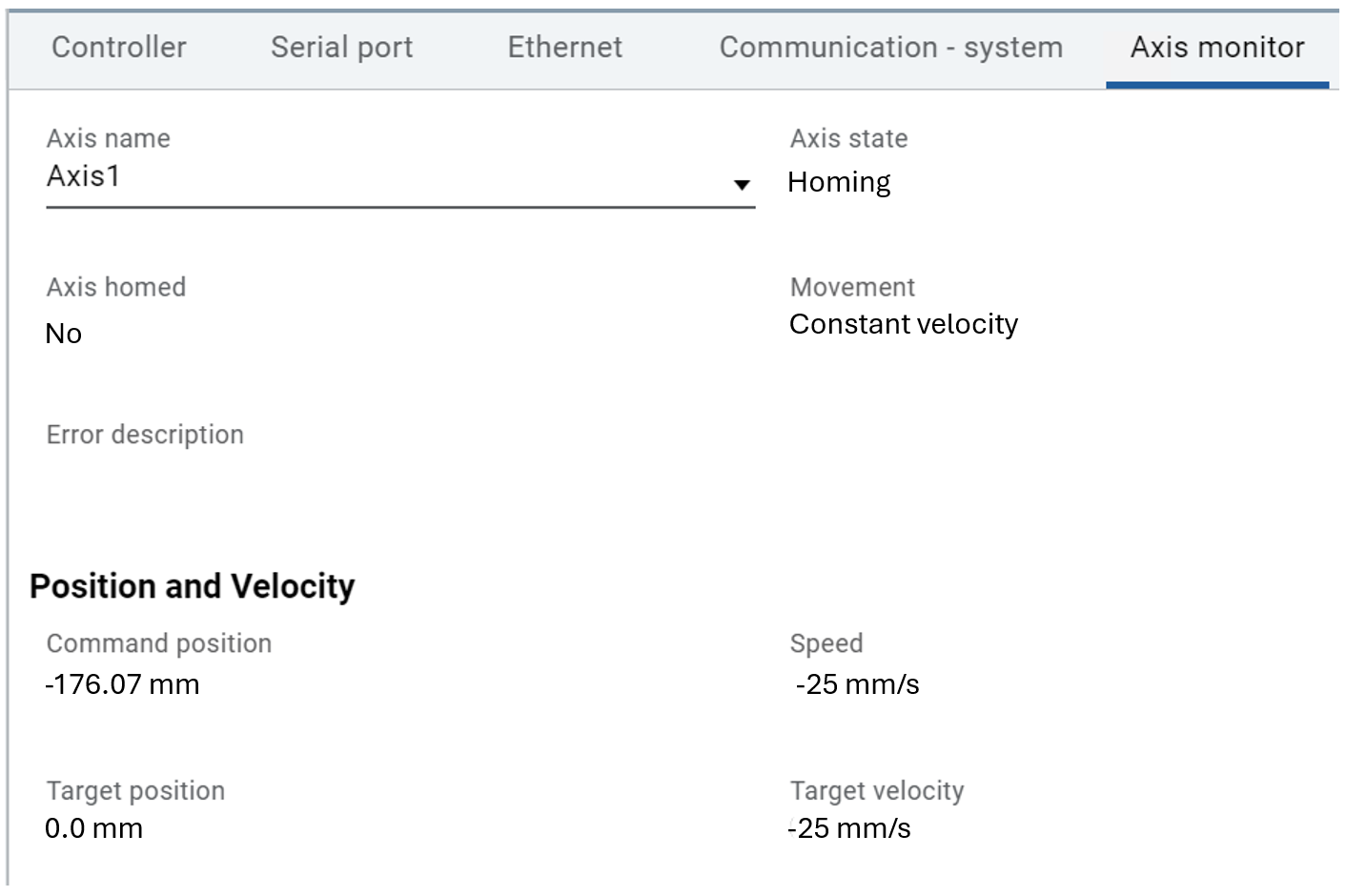Click the Speed value -25 mm/s

pyautogui.click(x=857, y=684)
